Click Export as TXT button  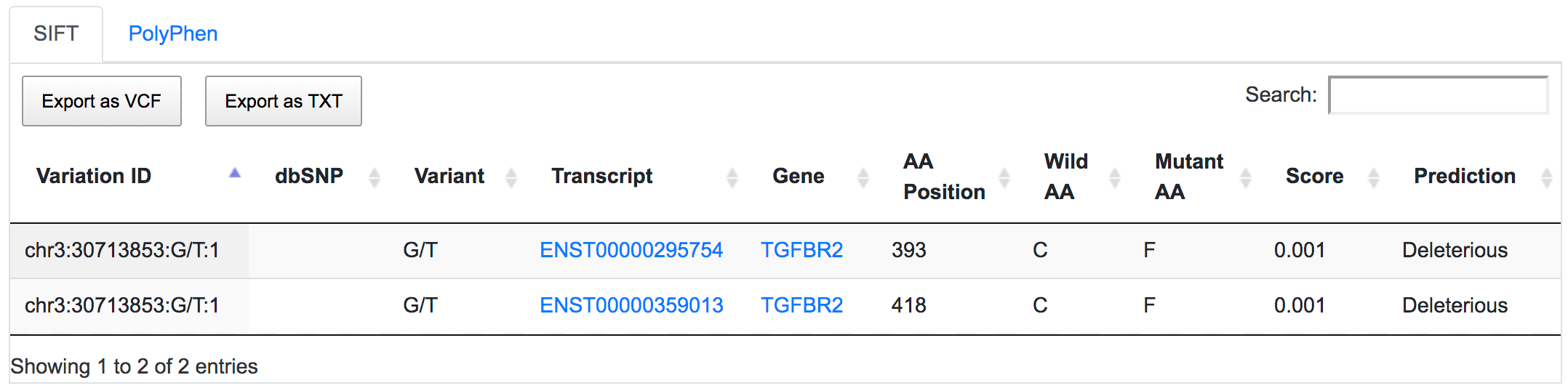tap(284, 101)
